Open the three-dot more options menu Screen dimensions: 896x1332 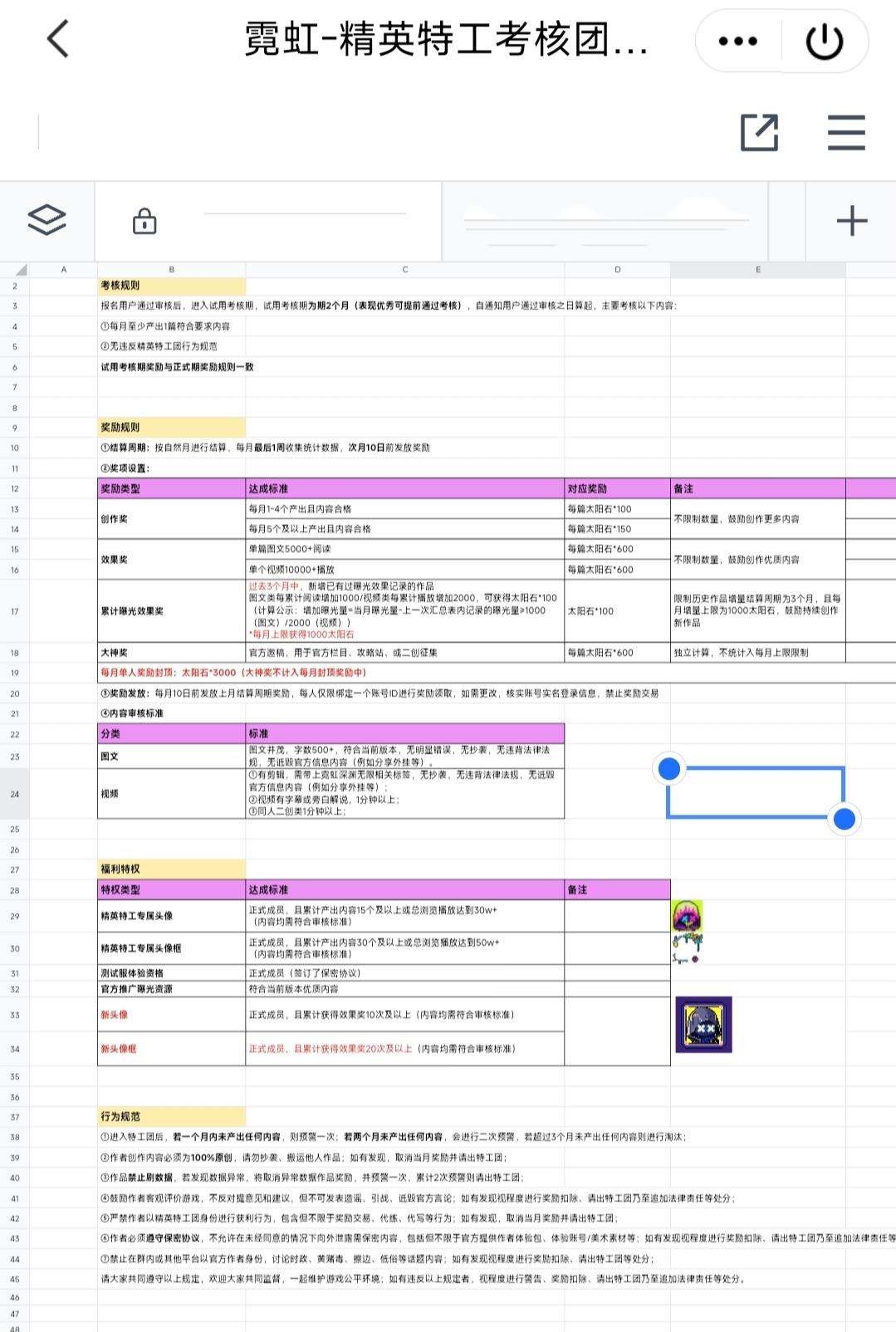point(737,41)
